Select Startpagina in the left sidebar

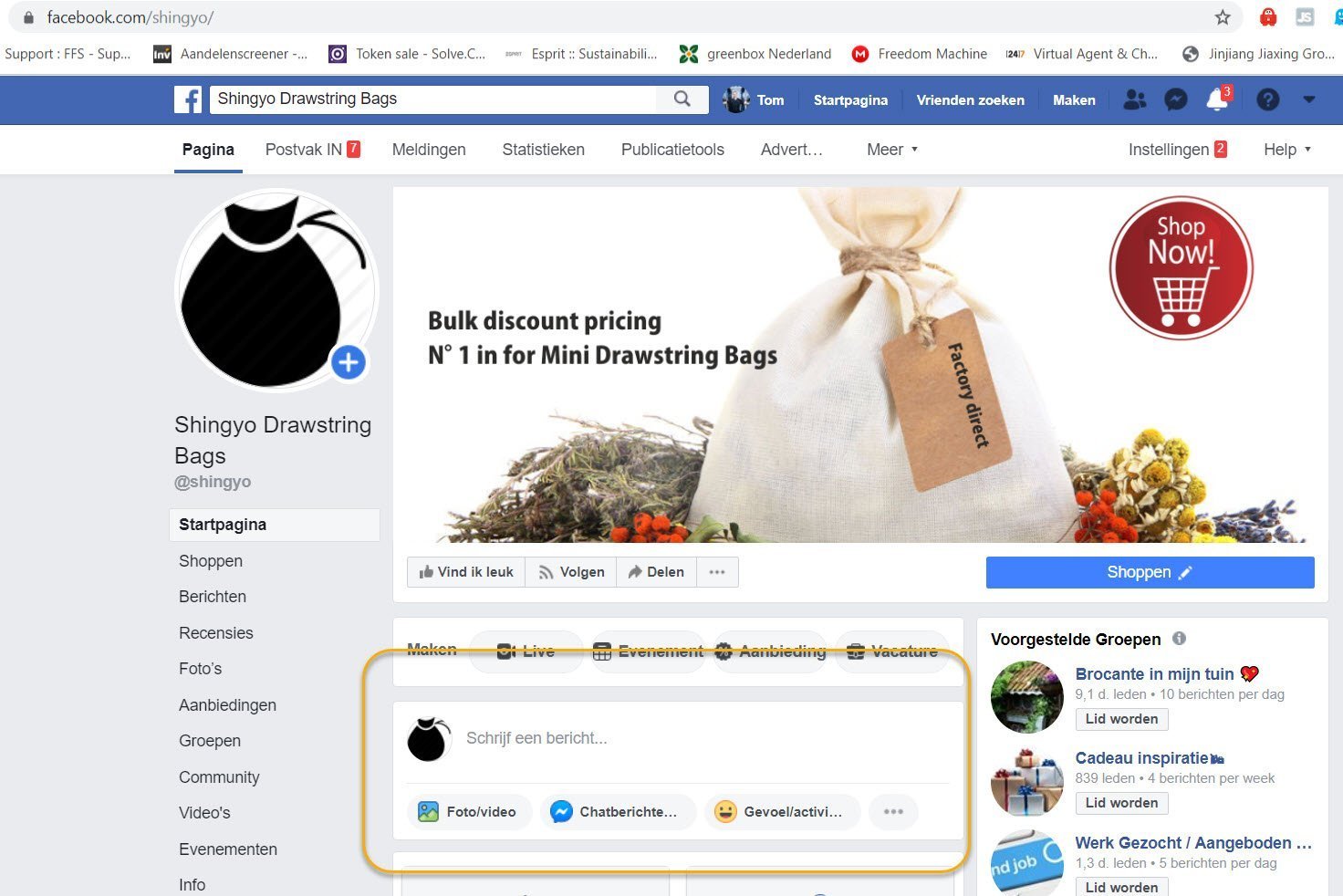pyautogui.click(x=274, y=525)
